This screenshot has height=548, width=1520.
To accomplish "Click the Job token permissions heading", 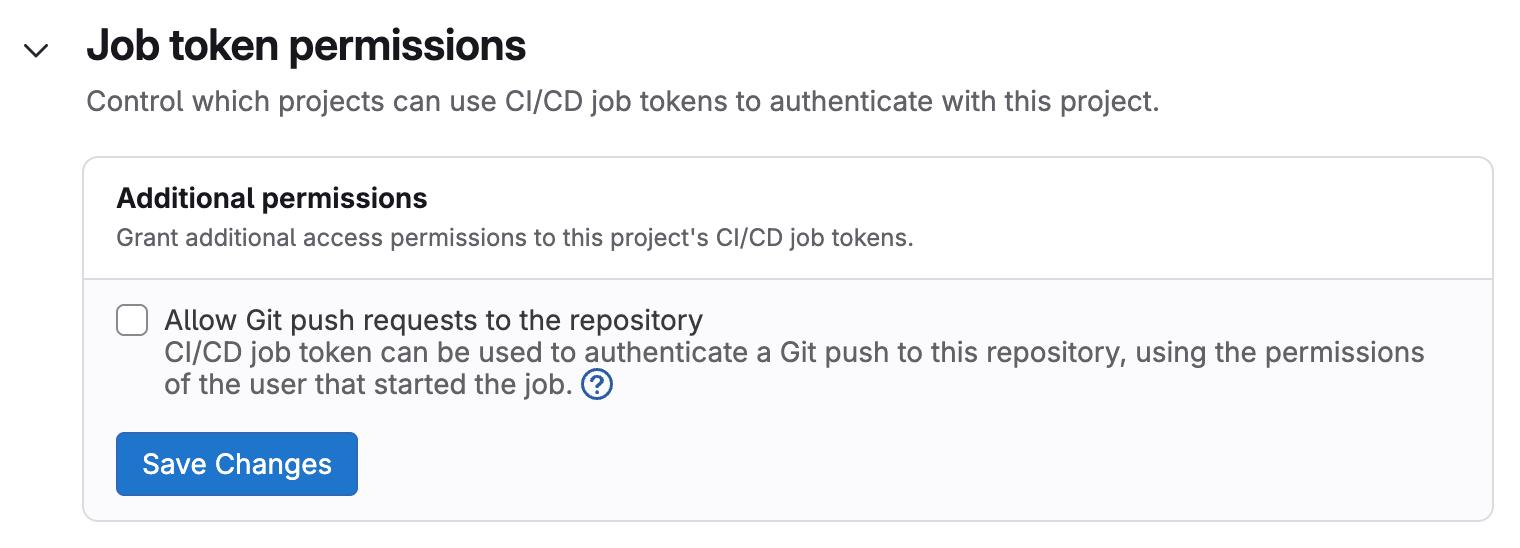I will tap(306, 47).
